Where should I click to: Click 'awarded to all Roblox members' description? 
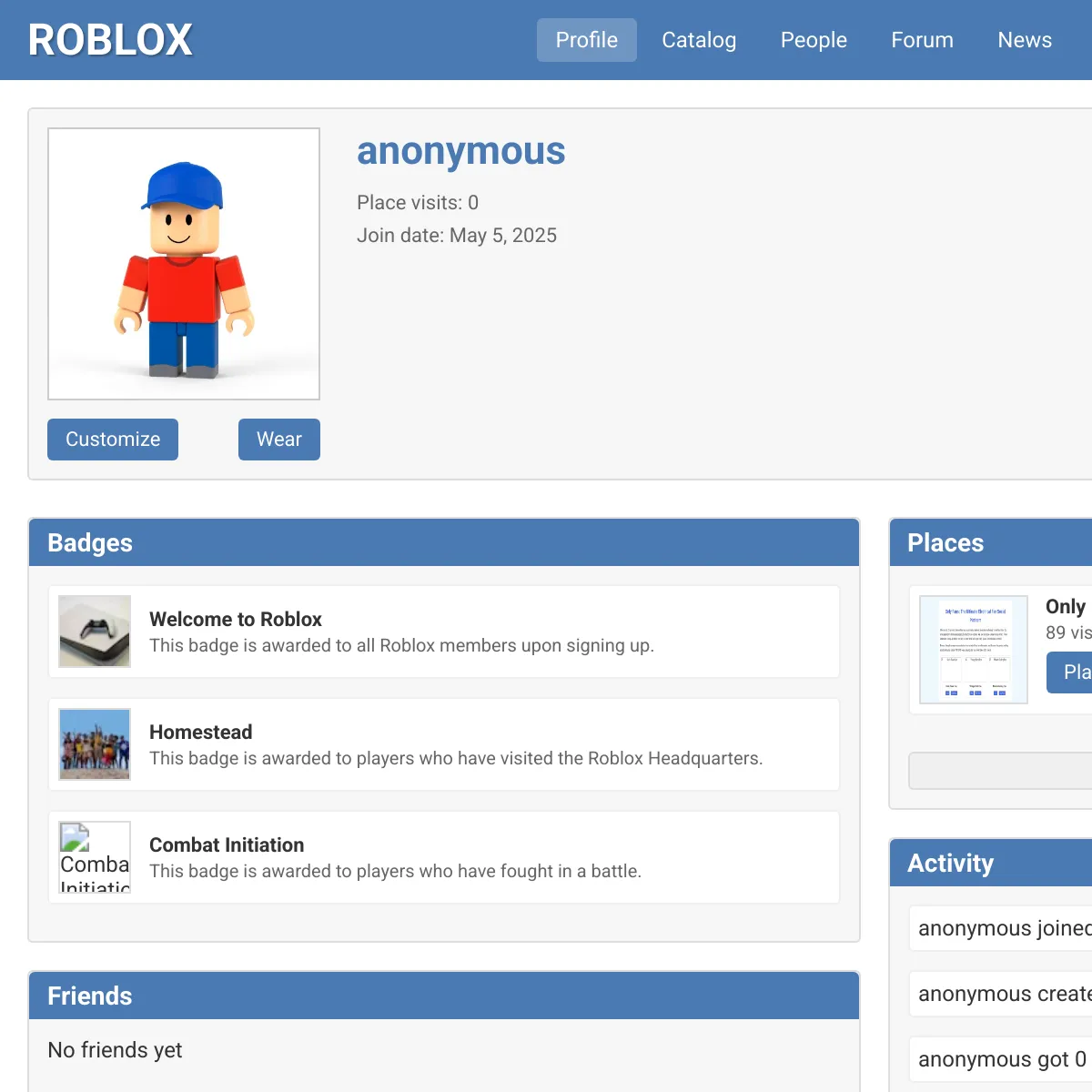(x=401, y=645)
